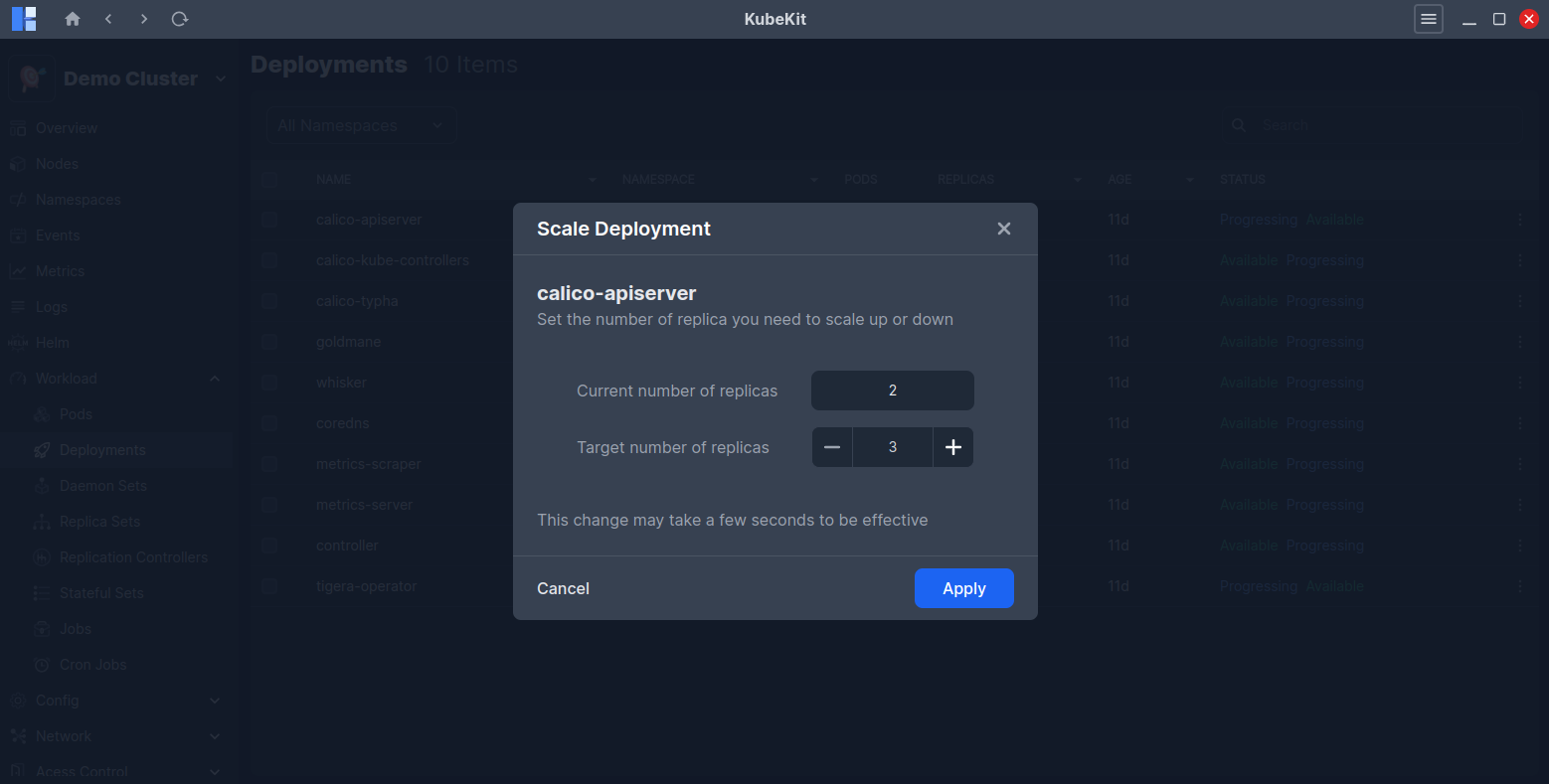Click the KubeKit logo icon
Viewport: 1549px width, 784px height.
[x=24, y=19]
